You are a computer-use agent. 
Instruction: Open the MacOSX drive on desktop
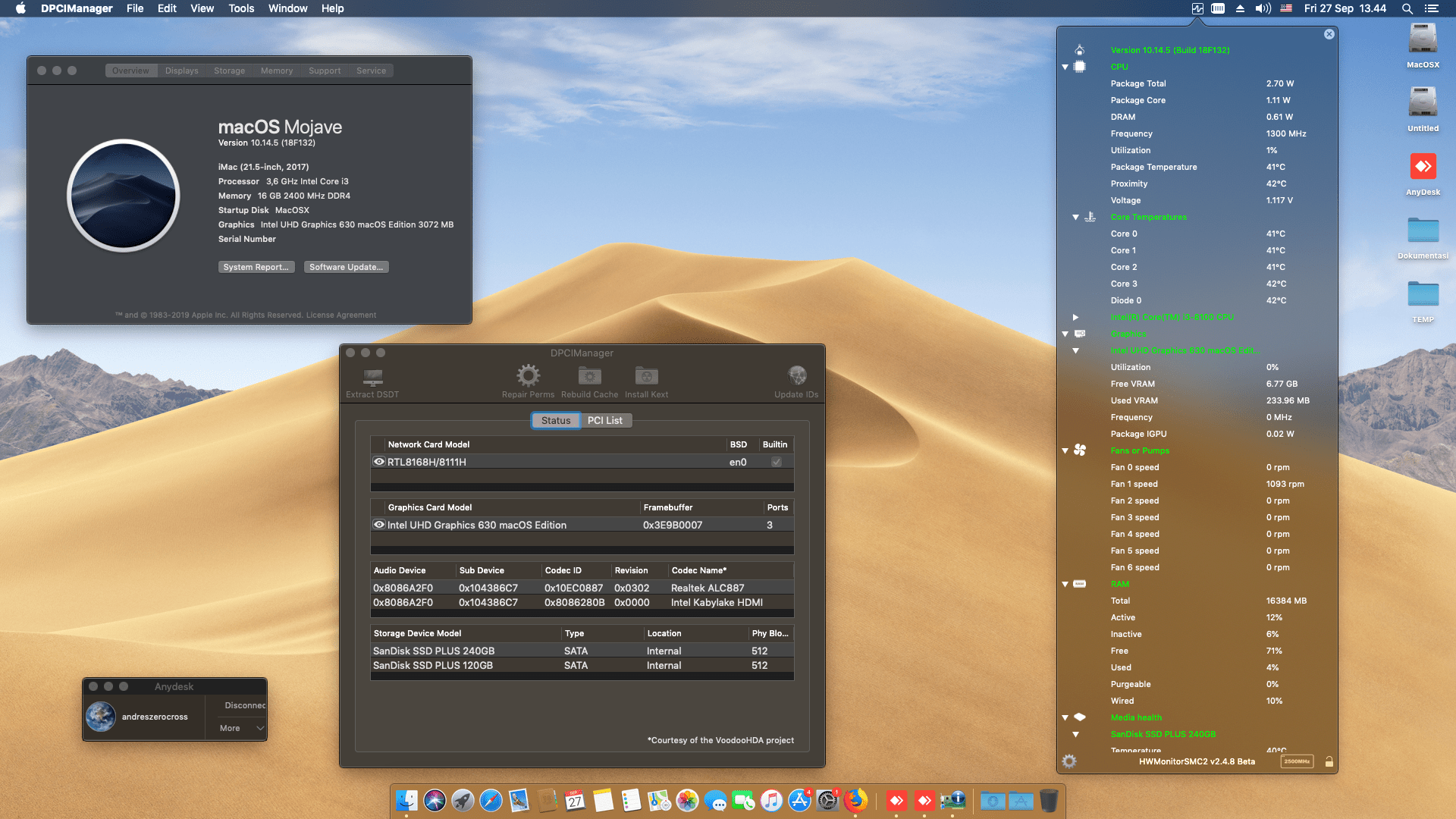[1423, 39]
